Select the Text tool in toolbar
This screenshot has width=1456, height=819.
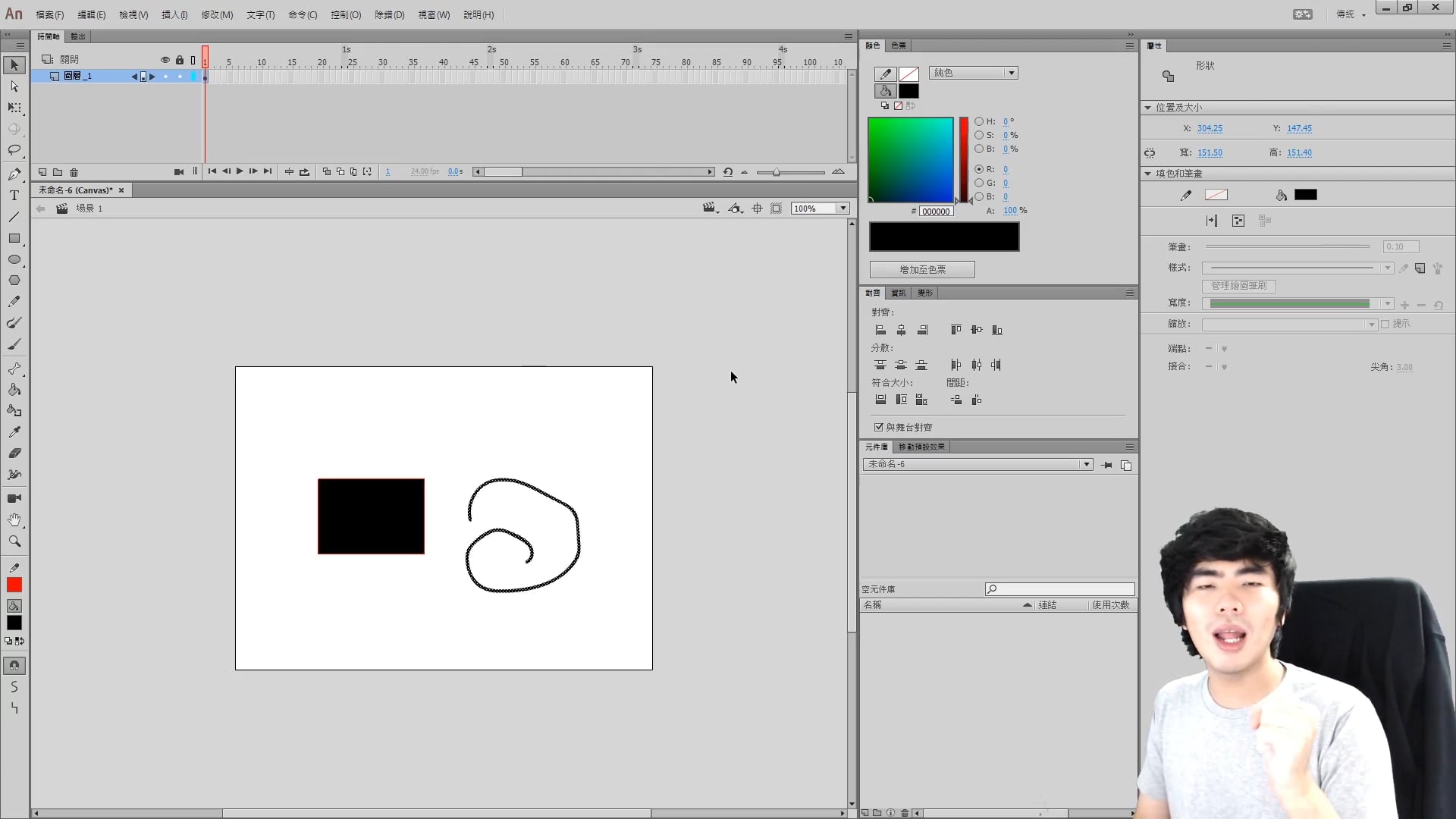coord(14,196)
